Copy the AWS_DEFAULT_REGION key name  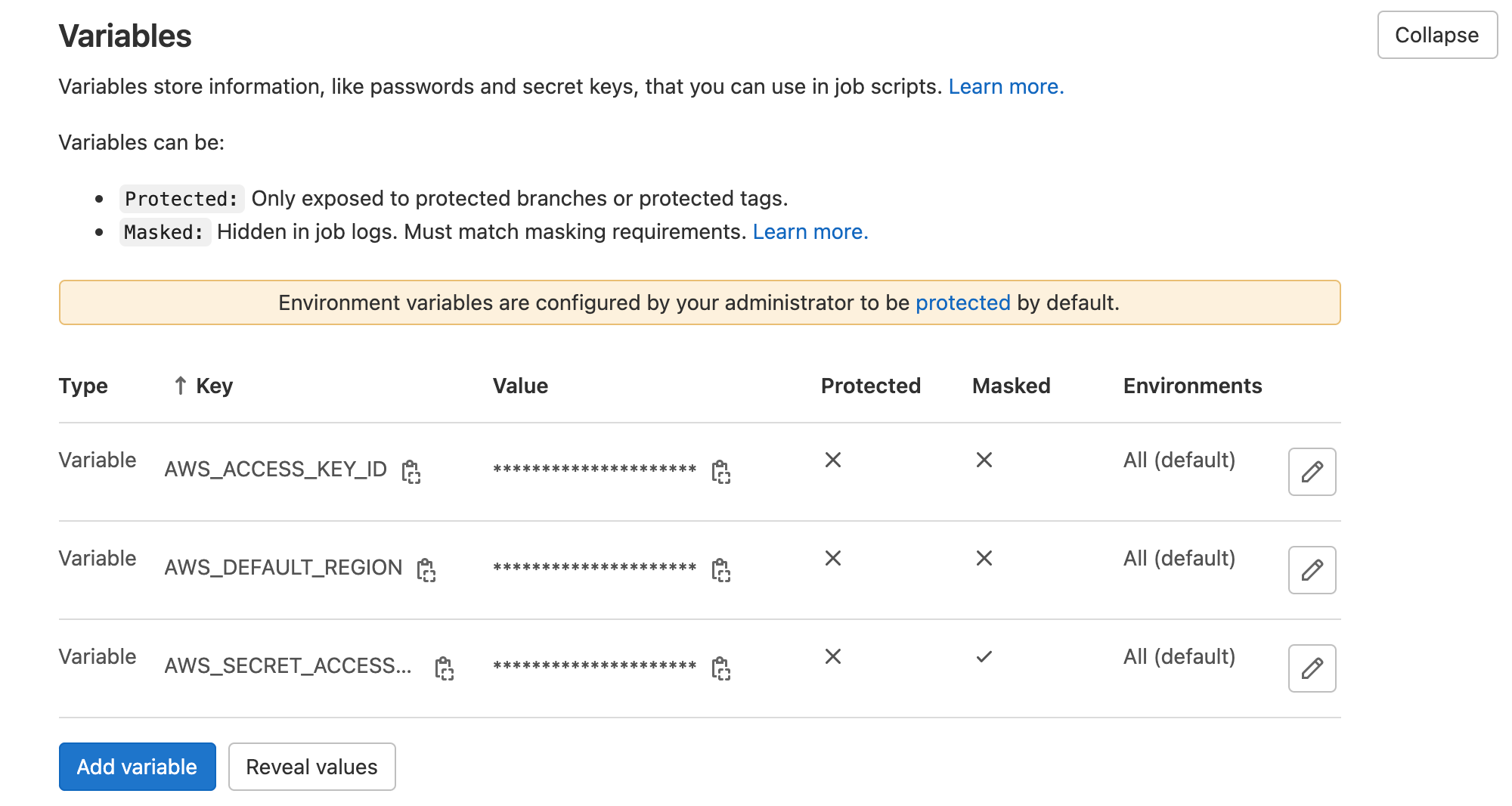tap(426, 570)
